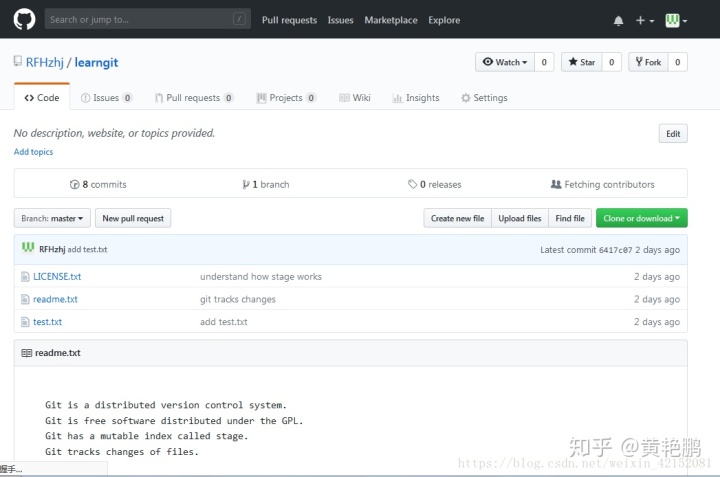Open Explore in top nav
Screen dimensions: 720x477
(x=444, y=20)
